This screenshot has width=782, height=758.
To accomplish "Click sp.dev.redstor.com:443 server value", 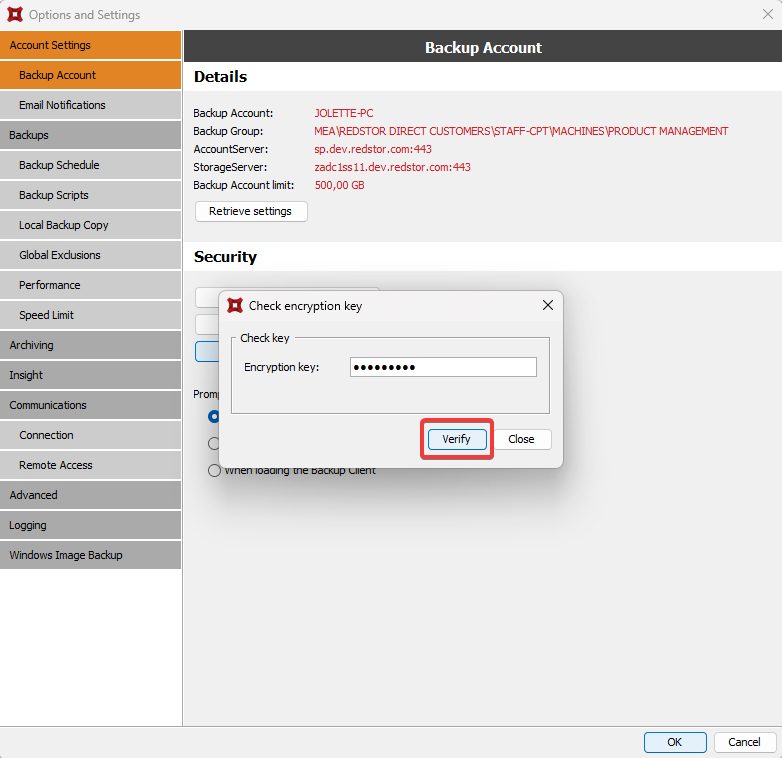I will [x=373, y=149].
